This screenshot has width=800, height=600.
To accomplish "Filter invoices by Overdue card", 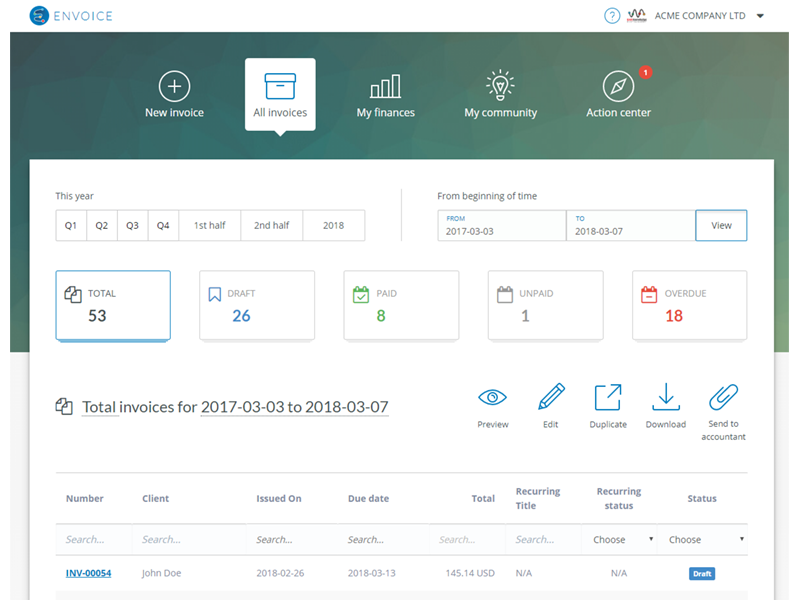I will (x=689, y=305).
